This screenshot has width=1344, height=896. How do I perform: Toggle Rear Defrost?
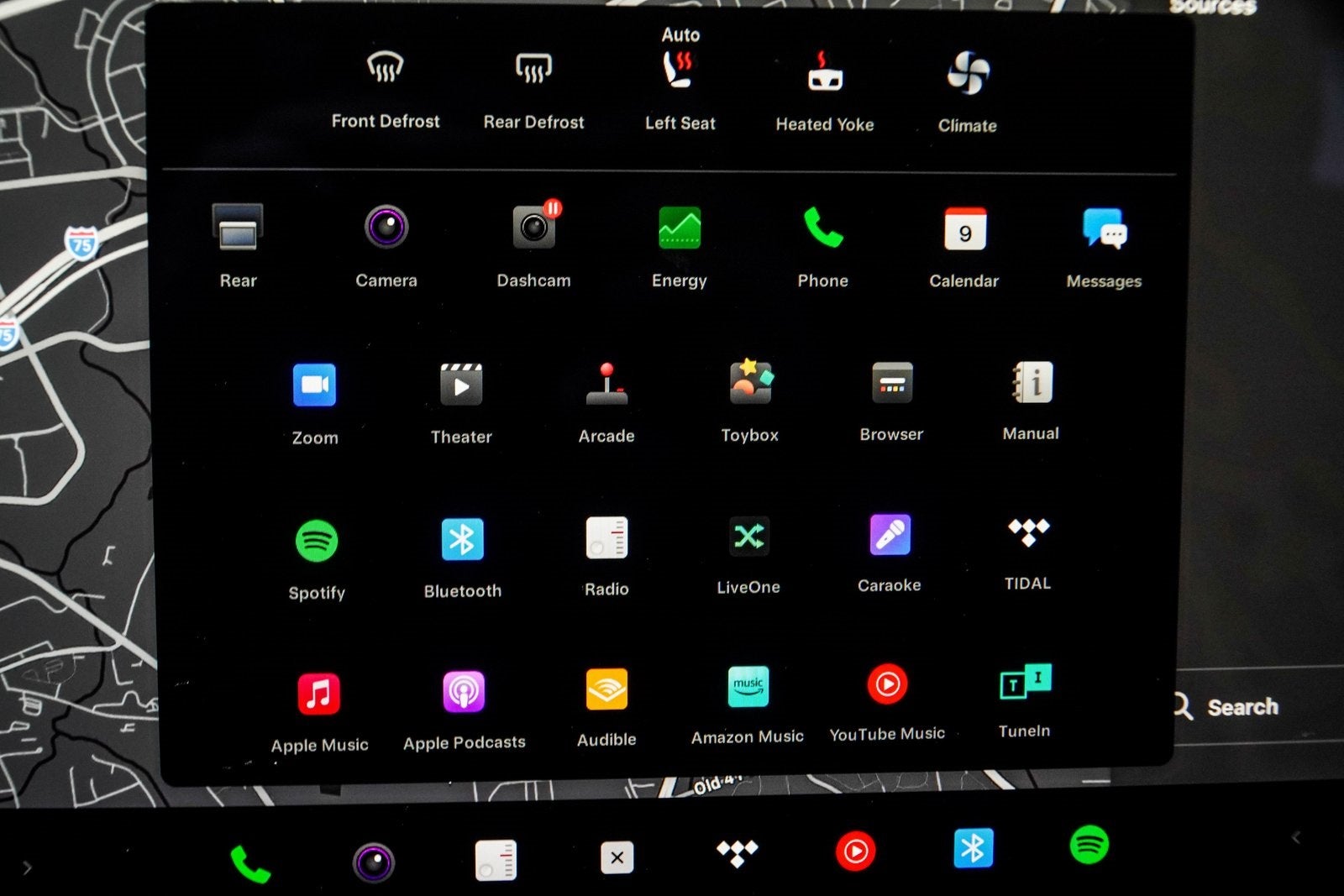(533, 69)
